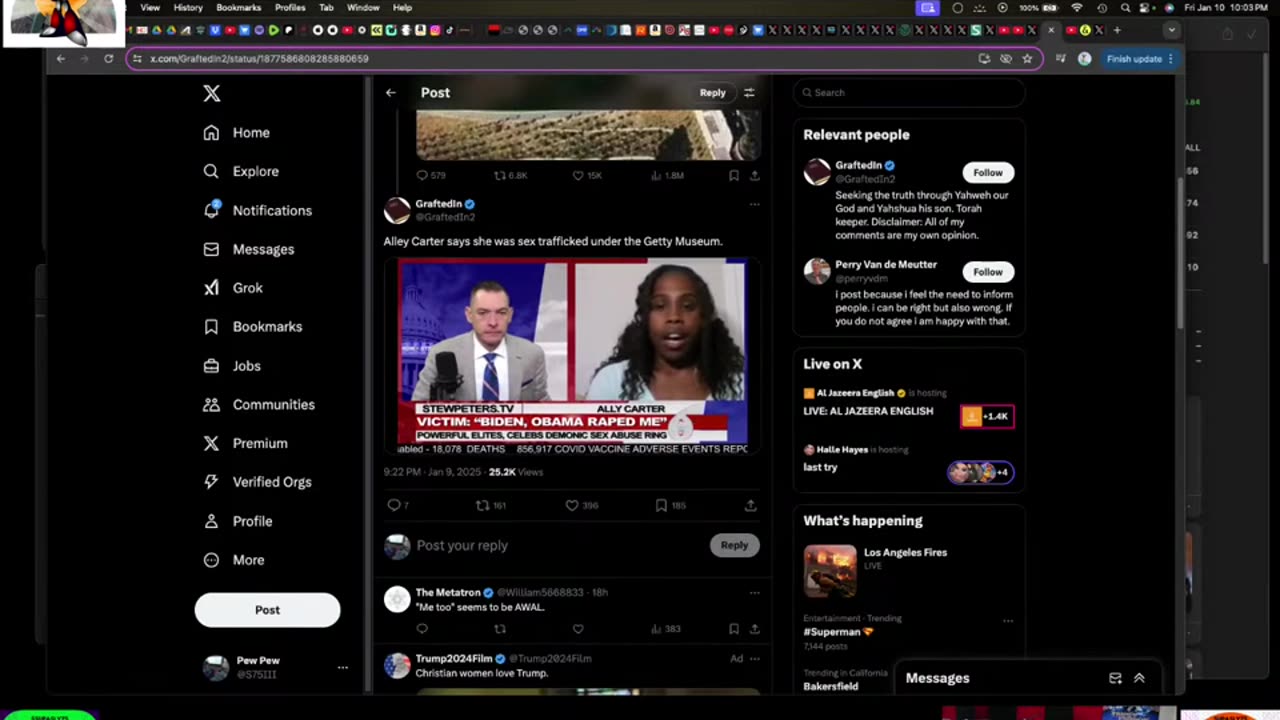
Task: Open Bookmarks in sidebar
Action: click(252, 327)
